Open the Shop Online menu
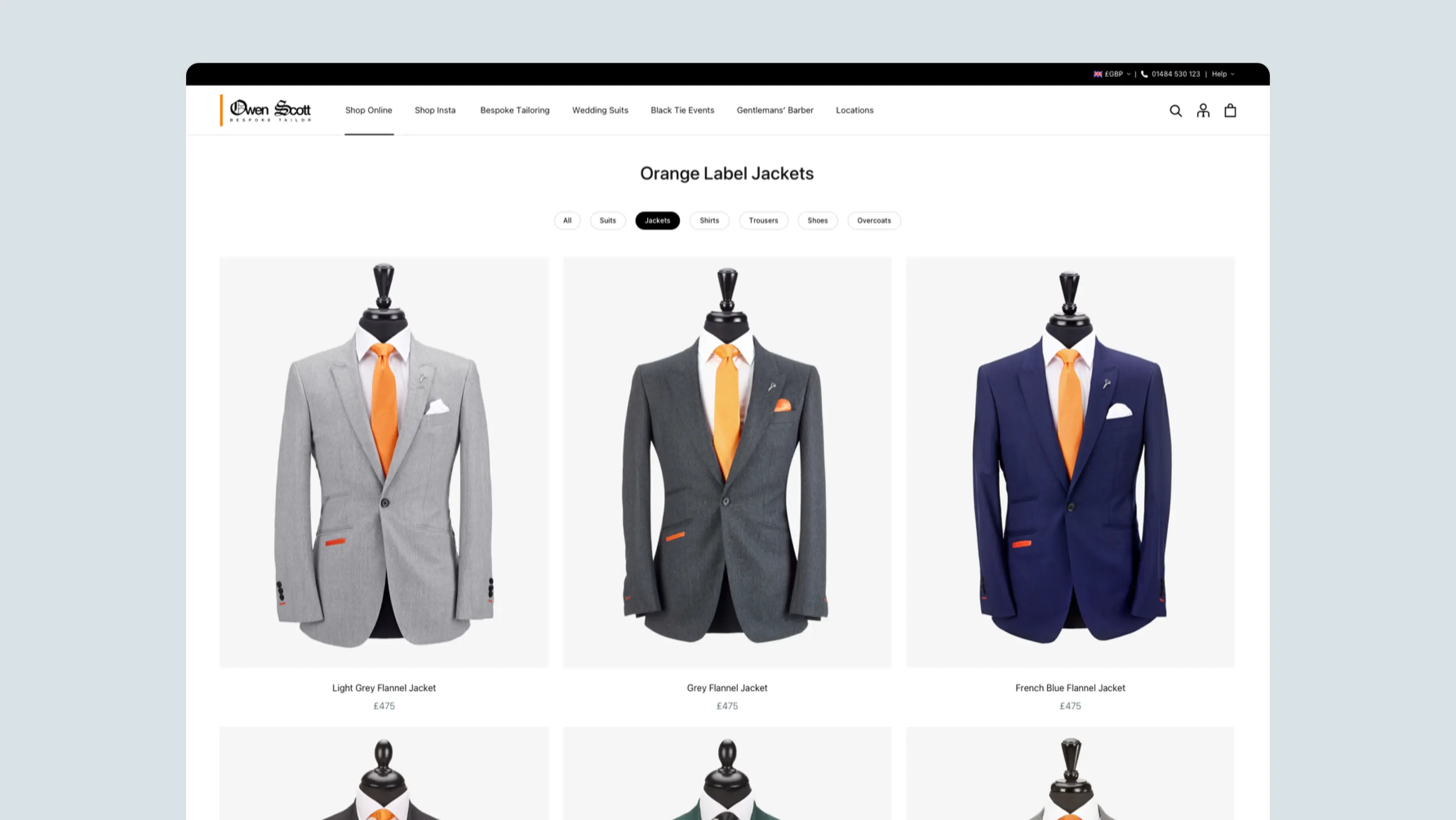 point(368,110)
